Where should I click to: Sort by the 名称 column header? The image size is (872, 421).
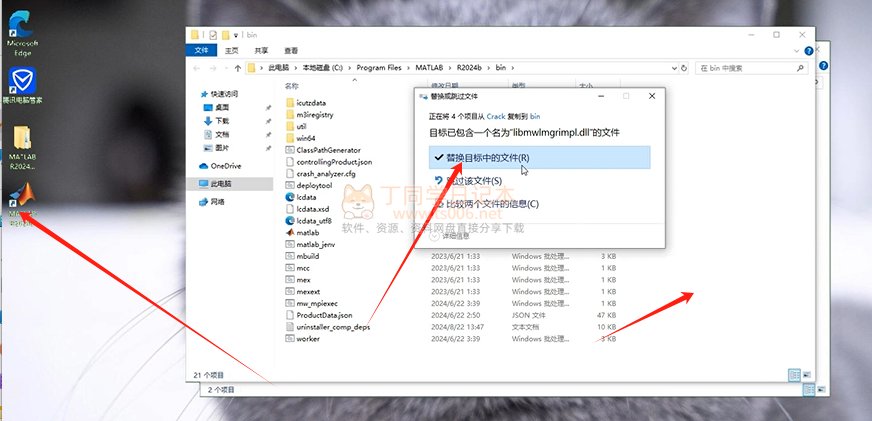(292, 86)
